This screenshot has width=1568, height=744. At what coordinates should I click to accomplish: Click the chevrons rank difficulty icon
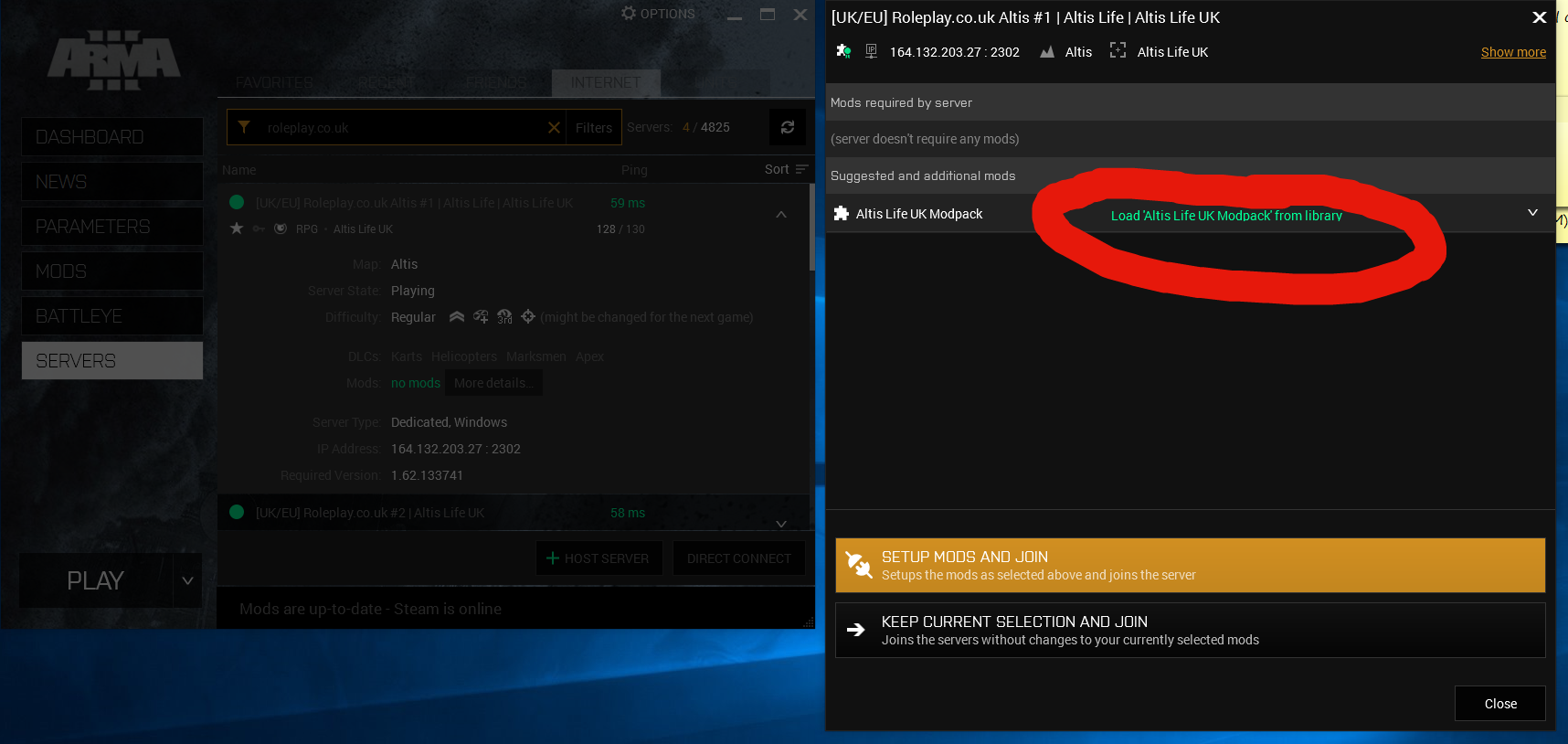(x=457, y=317)
